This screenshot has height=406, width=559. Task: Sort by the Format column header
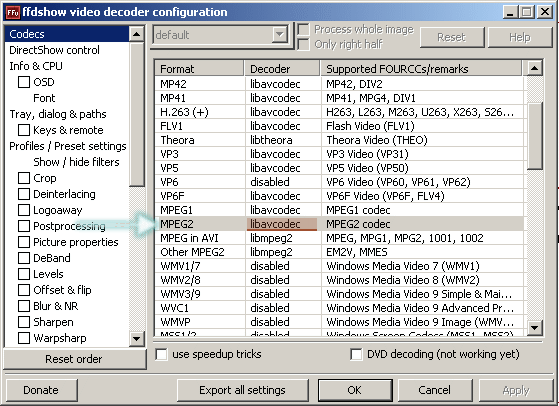(x=200, y=68)
